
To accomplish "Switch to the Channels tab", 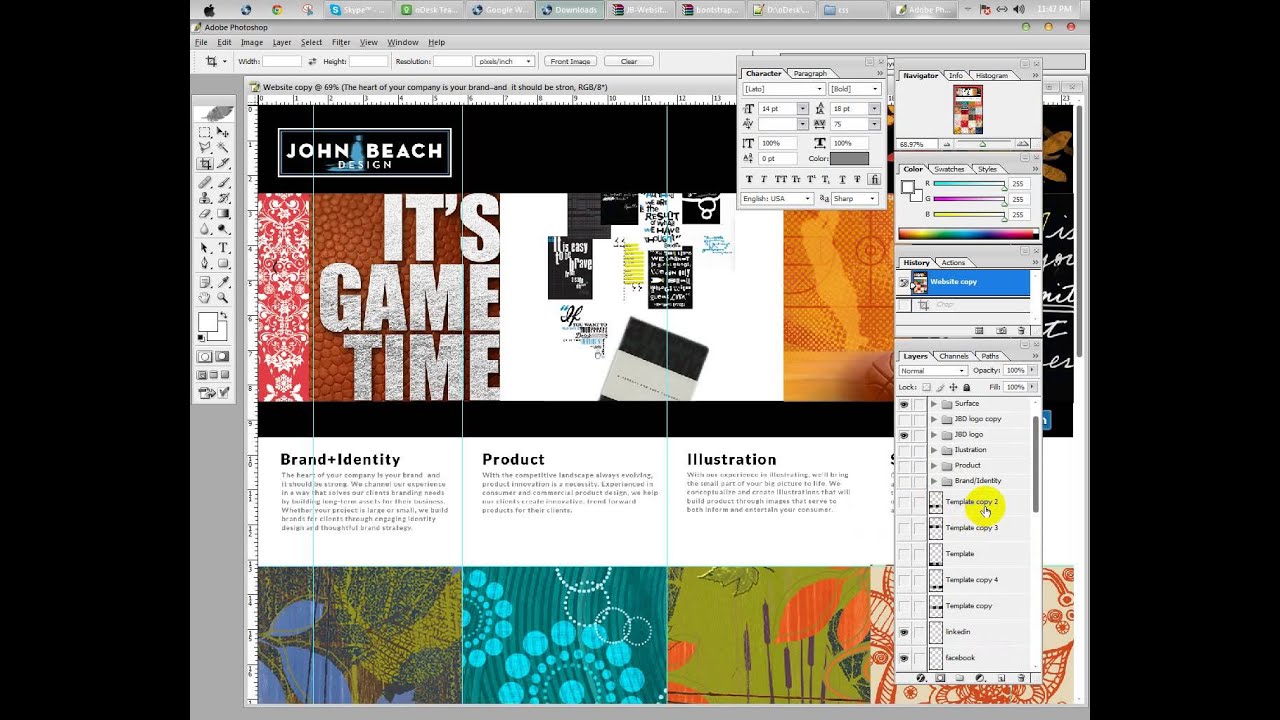I will (953, 356).
